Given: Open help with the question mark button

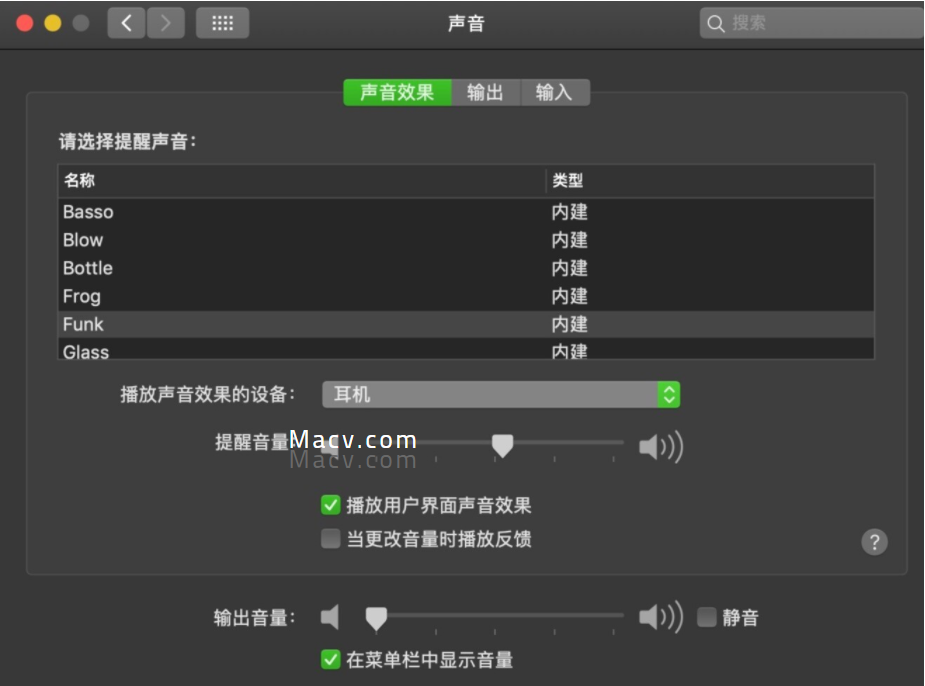Looking at the screenshot, I should point(874,541).
